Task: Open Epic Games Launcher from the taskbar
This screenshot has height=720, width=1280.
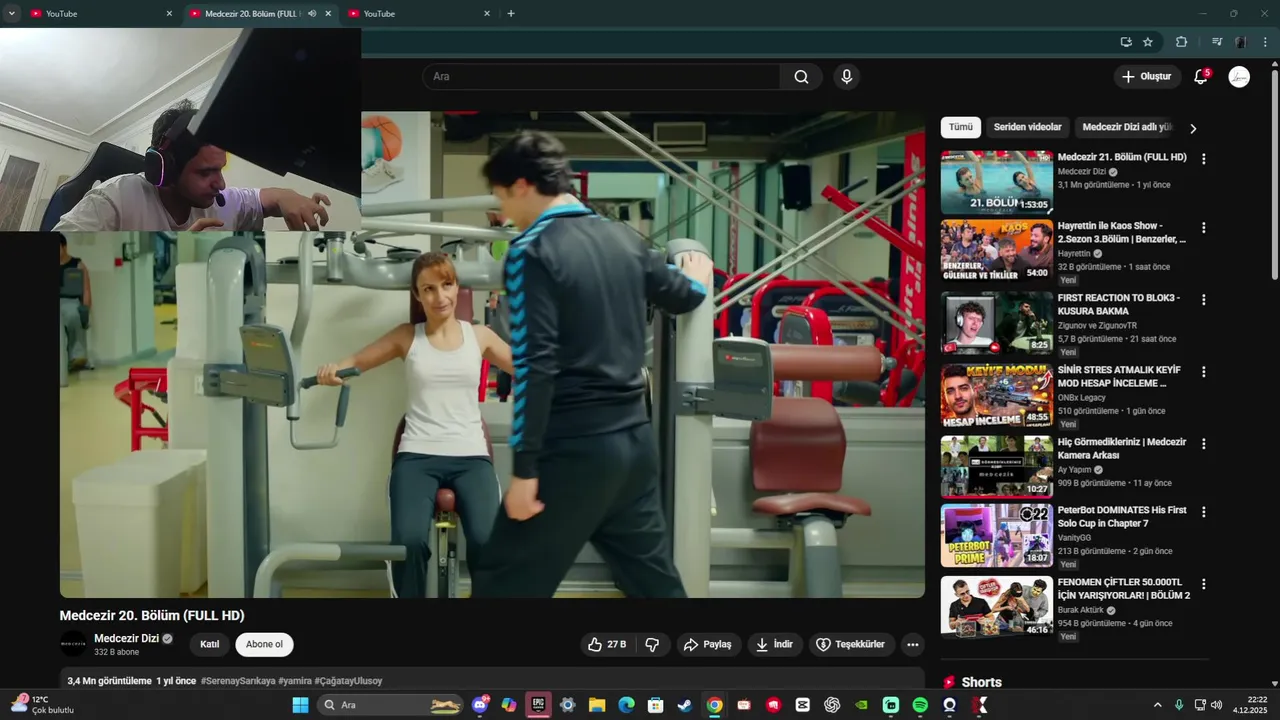Action: pos(538,705)
